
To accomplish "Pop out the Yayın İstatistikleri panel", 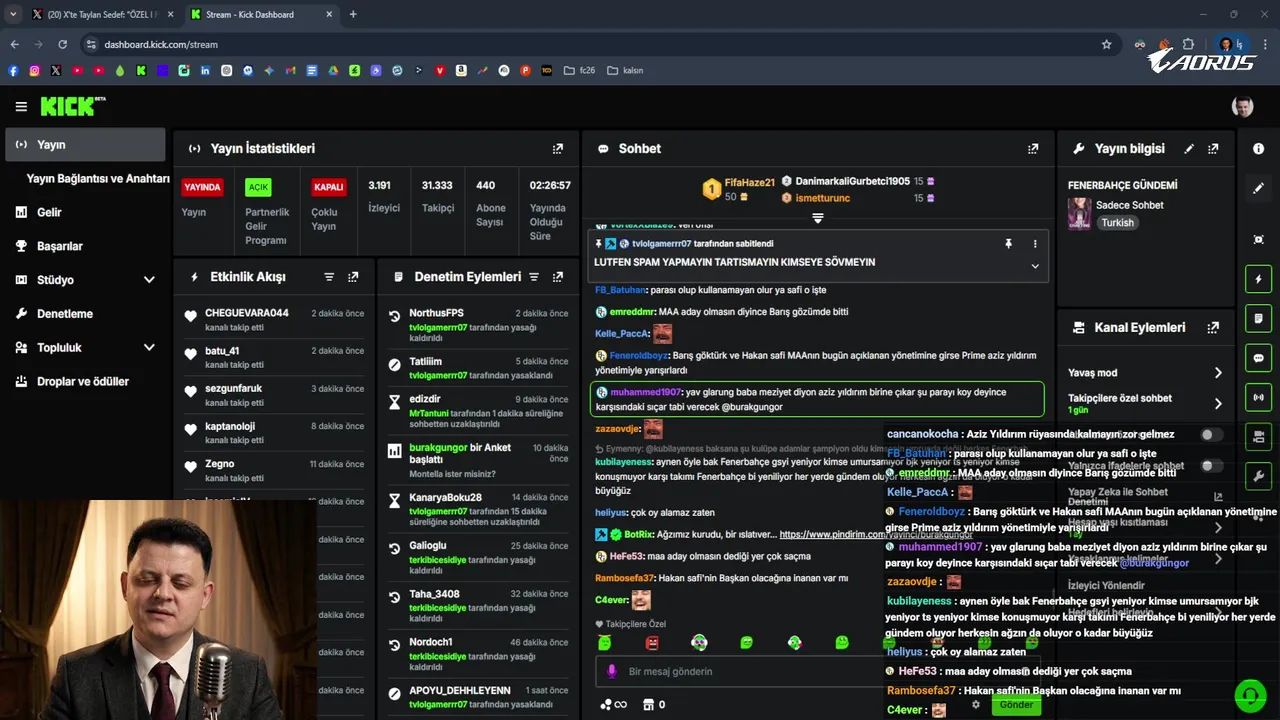I will 558,148.
